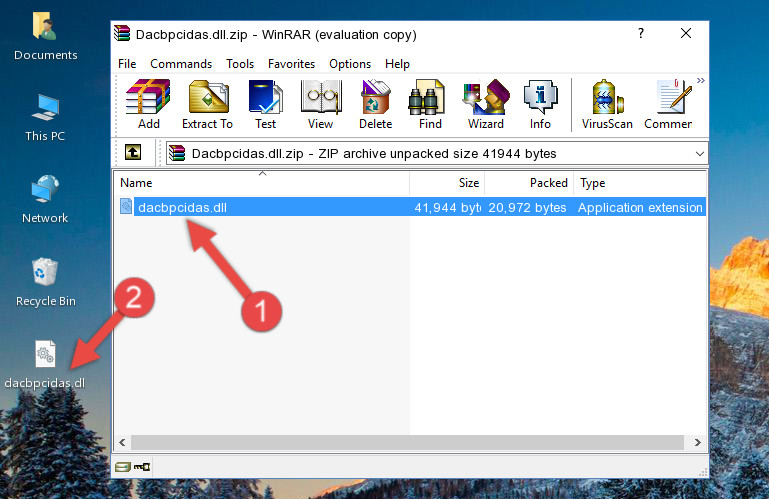Click the key password status bar icon
Screen dimensions: 769x499
tap(142, 467)
